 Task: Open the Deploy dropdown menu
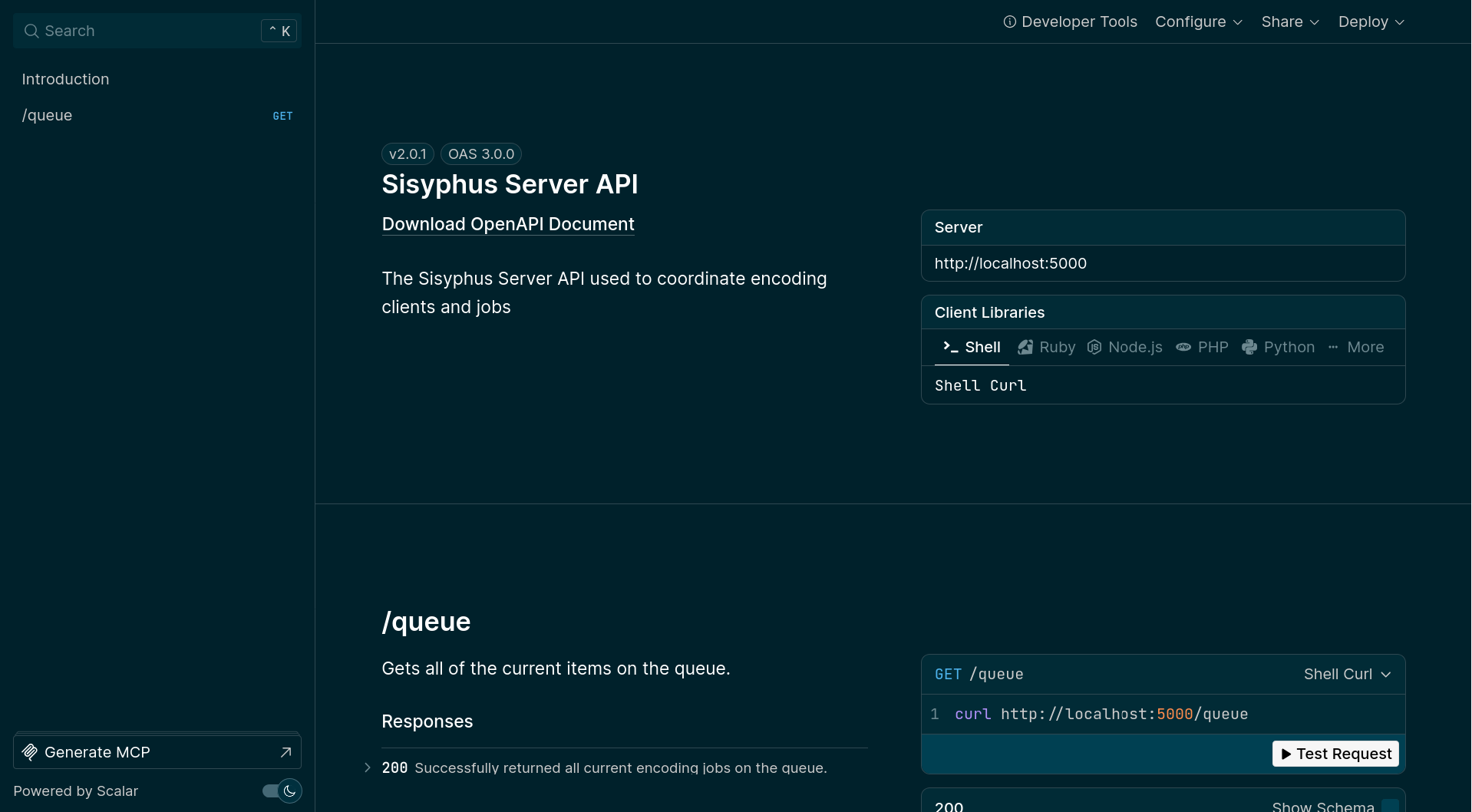pyautogui.click(x=1371, y=22)
